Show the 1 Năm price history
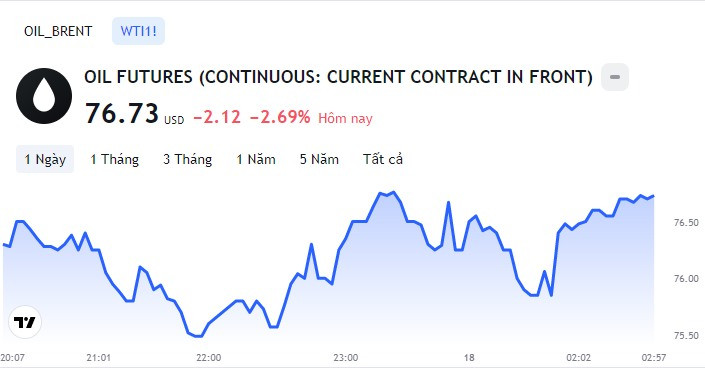This screenshot has height=368, width=705. pyautogui.click(x=256, y=159)
